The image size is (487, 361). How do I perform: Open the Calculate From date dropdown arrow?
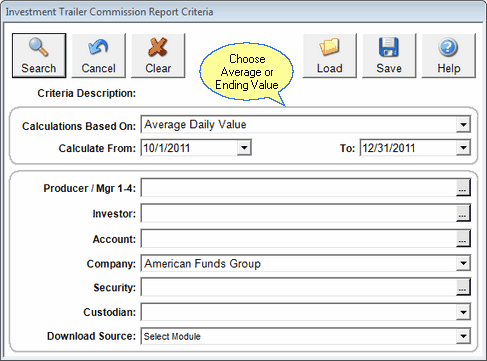[x=244, y=148]
